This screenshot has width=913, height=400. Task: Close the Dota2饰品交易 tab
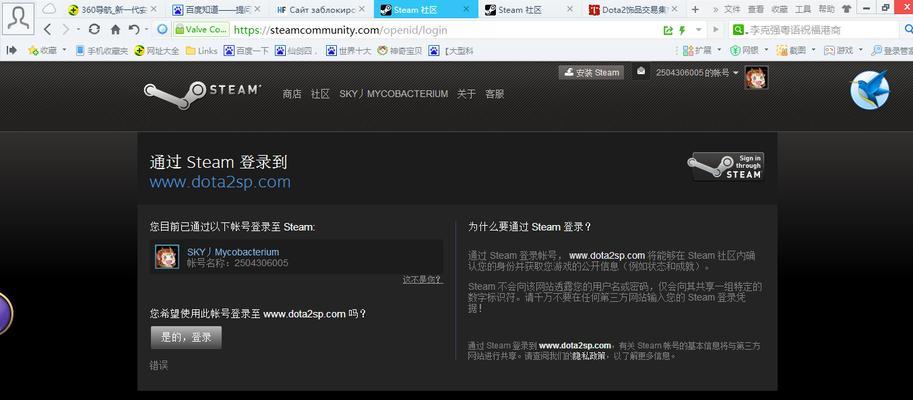point(673,10)
